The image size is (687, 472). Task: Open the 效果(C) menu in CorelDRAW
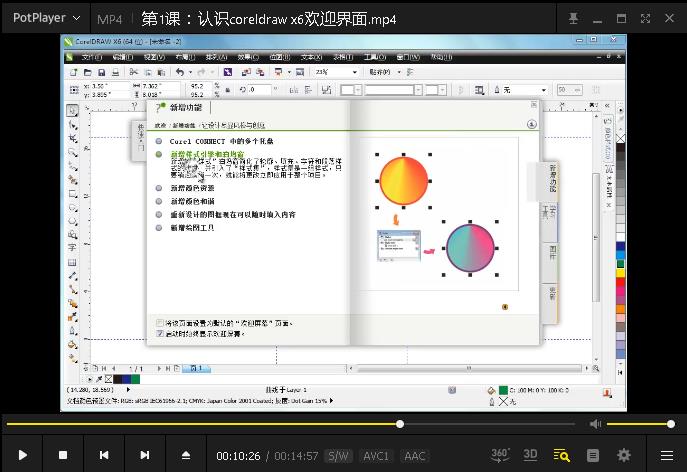pos(248,57)
